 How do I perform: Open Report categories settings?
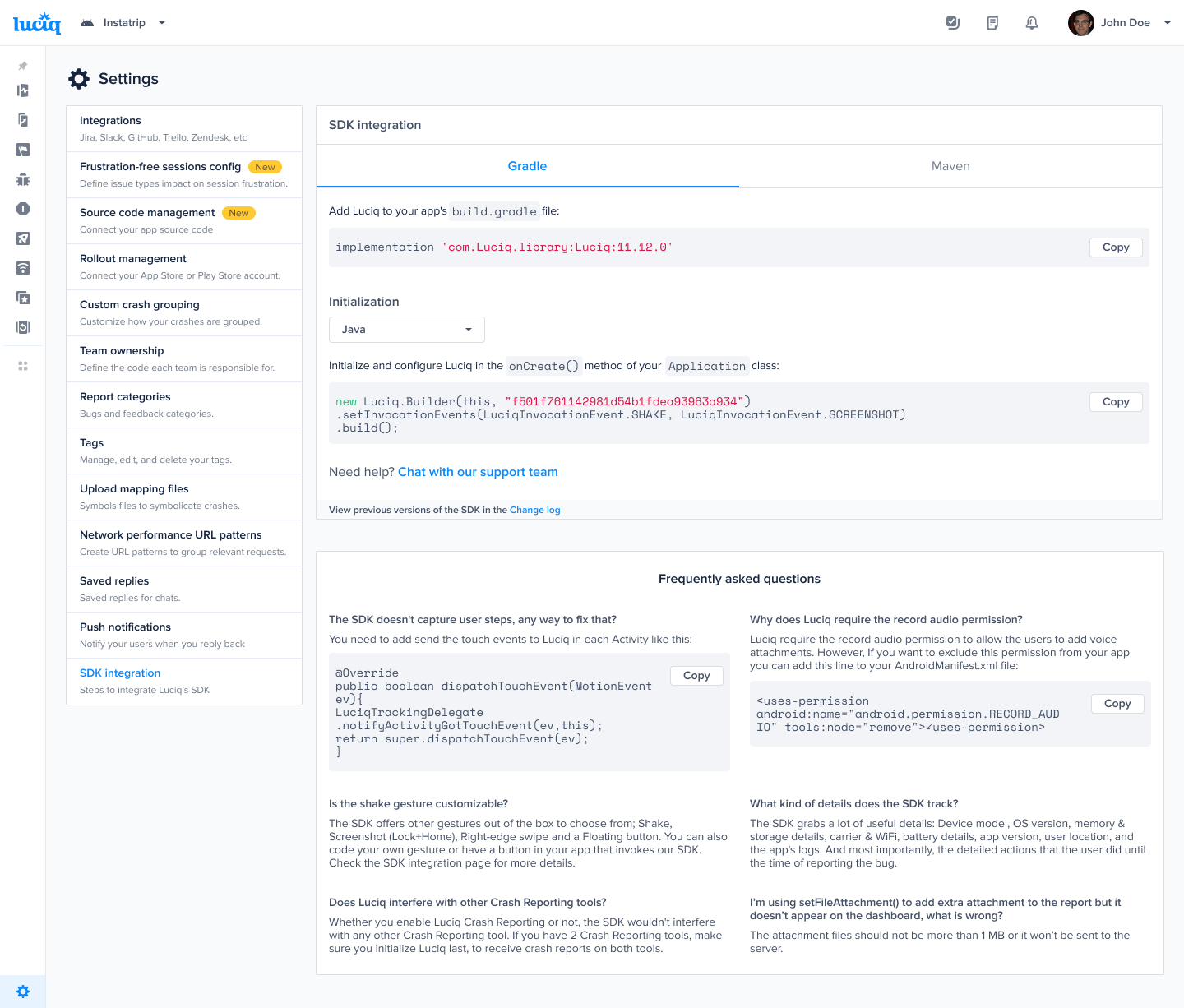(184, 405)
